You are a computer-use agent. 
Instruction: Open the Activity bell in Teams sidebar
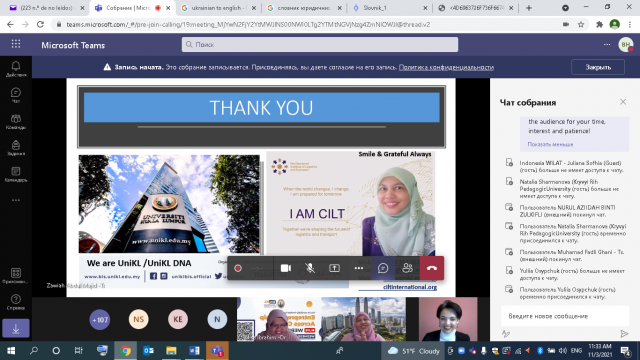click(x=16, y=69)
